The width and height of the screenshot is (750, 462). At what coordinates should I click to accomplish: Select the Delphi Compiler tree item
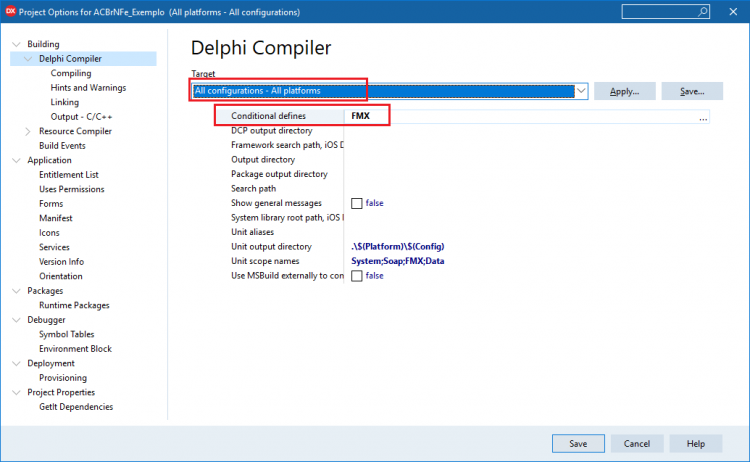click(x=70, y=59)
